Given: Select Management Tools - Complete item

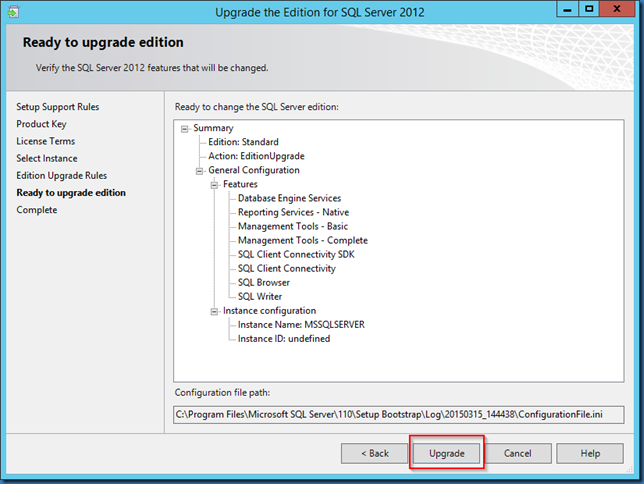Looking at the screenshot, I should pyautogui.click(x=303, y=240).
